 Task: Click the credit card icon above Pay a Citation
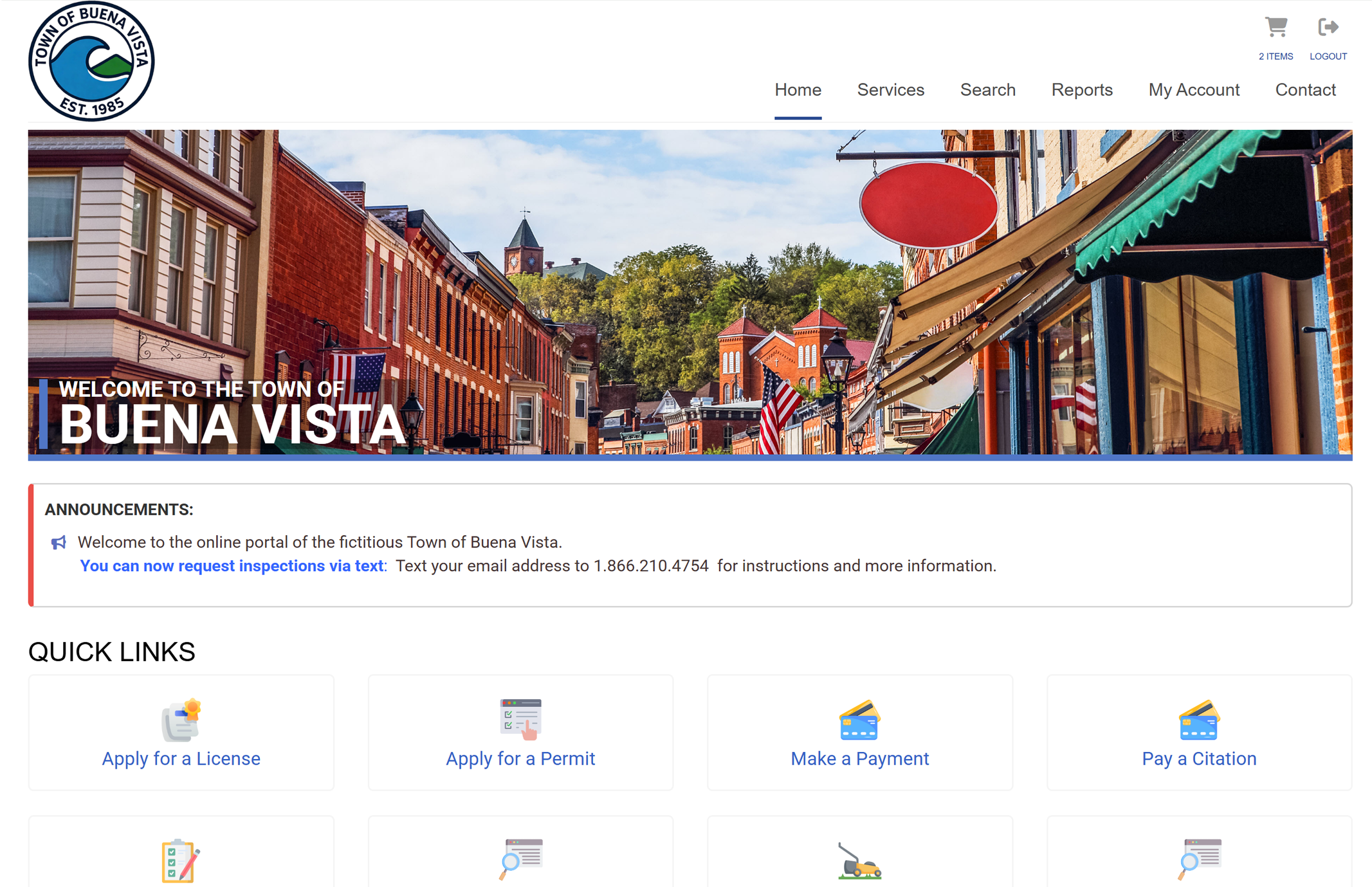pyautogui.click(x=1198, y=720)
